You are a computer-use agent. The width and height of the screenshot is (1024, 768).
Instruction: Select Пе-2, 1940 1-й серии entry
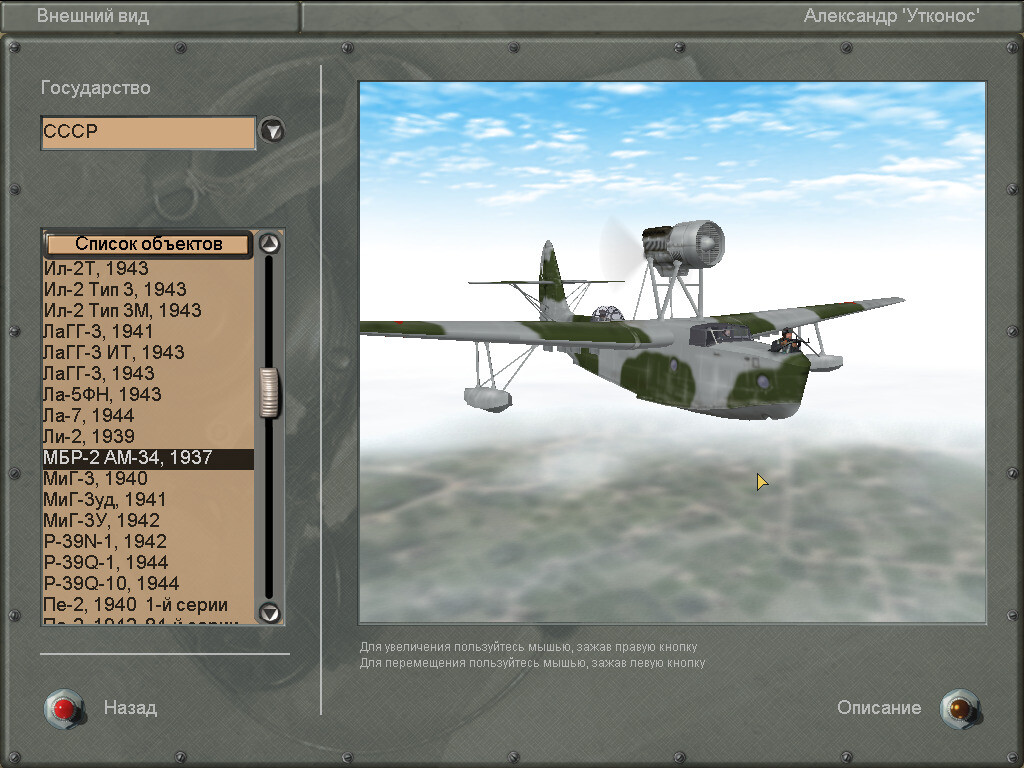click(x=148, y=604)
